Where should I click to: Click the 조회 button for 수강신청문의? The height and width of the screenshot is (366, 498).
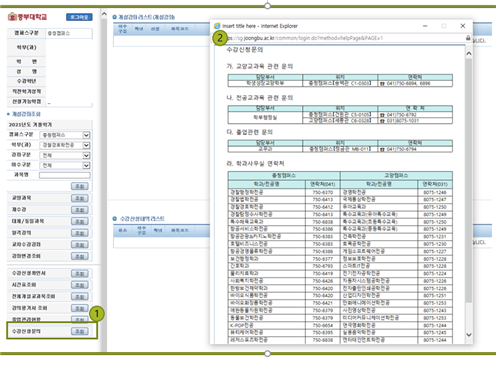point(80,331)
